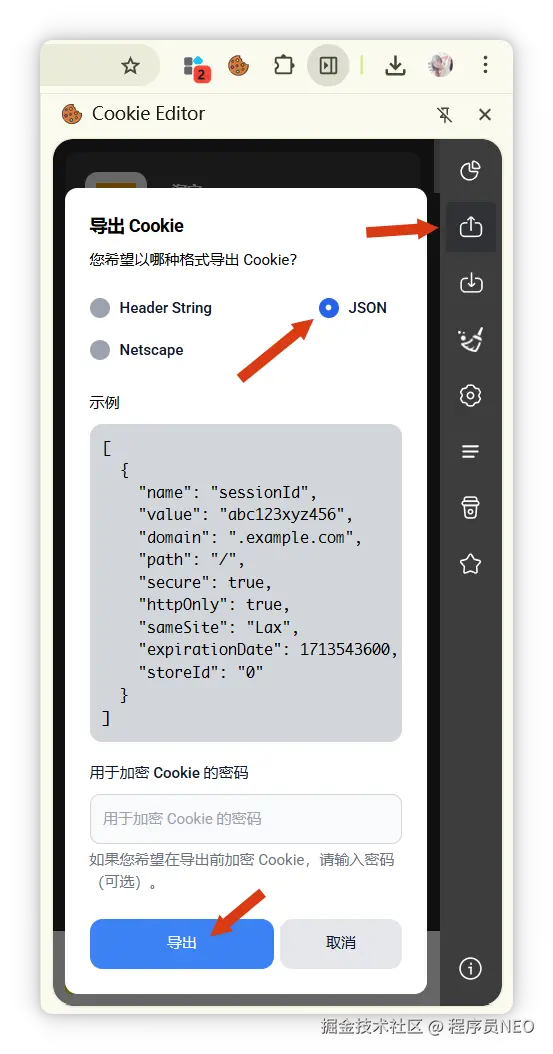The image size is (553, 1054).
Task: Unpin the Cookie Editor side panel
Action: pyautogui.click(x=445, y=115)
